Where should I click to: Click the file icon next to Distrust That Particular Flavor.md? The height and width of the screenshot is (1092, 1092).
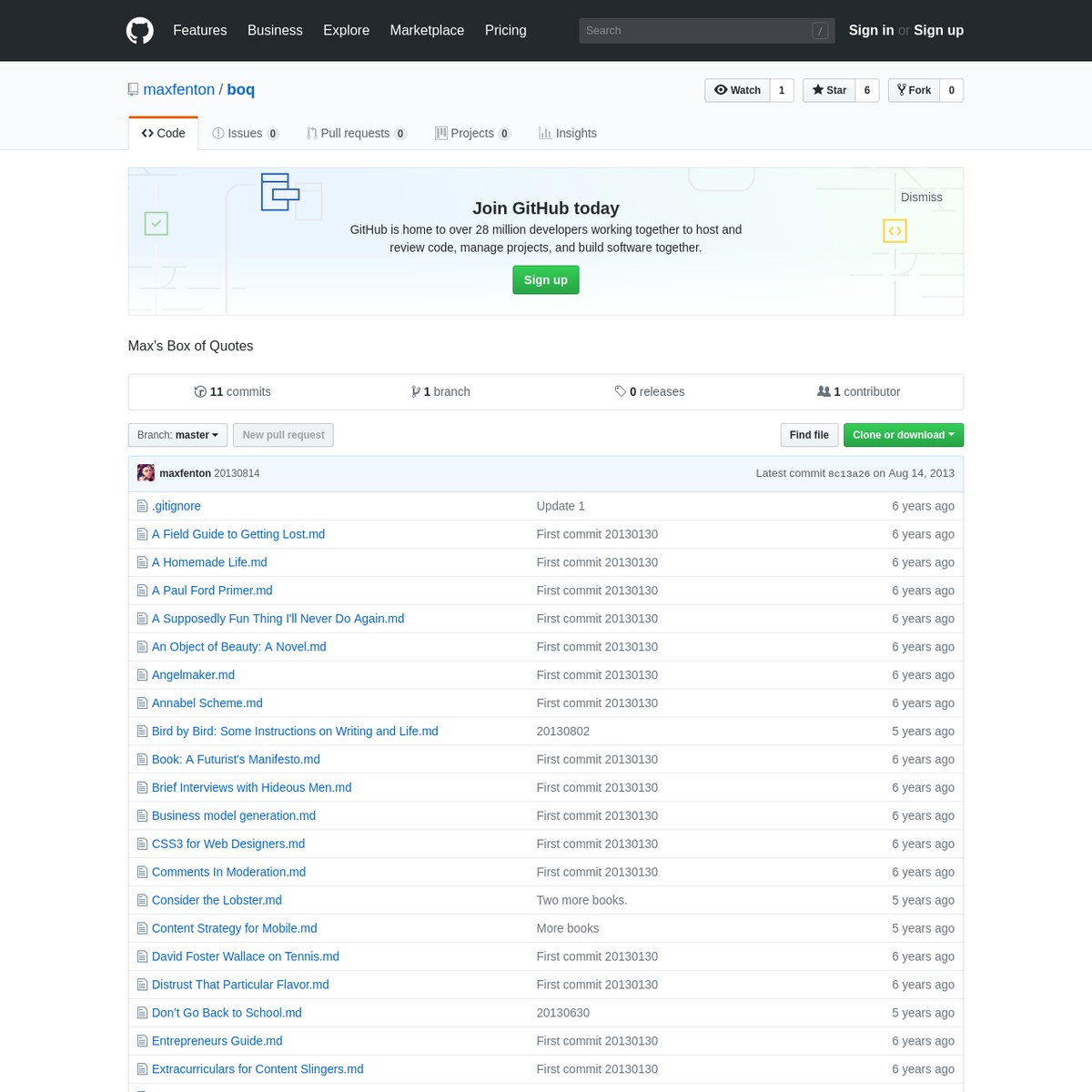click(142, 985)
